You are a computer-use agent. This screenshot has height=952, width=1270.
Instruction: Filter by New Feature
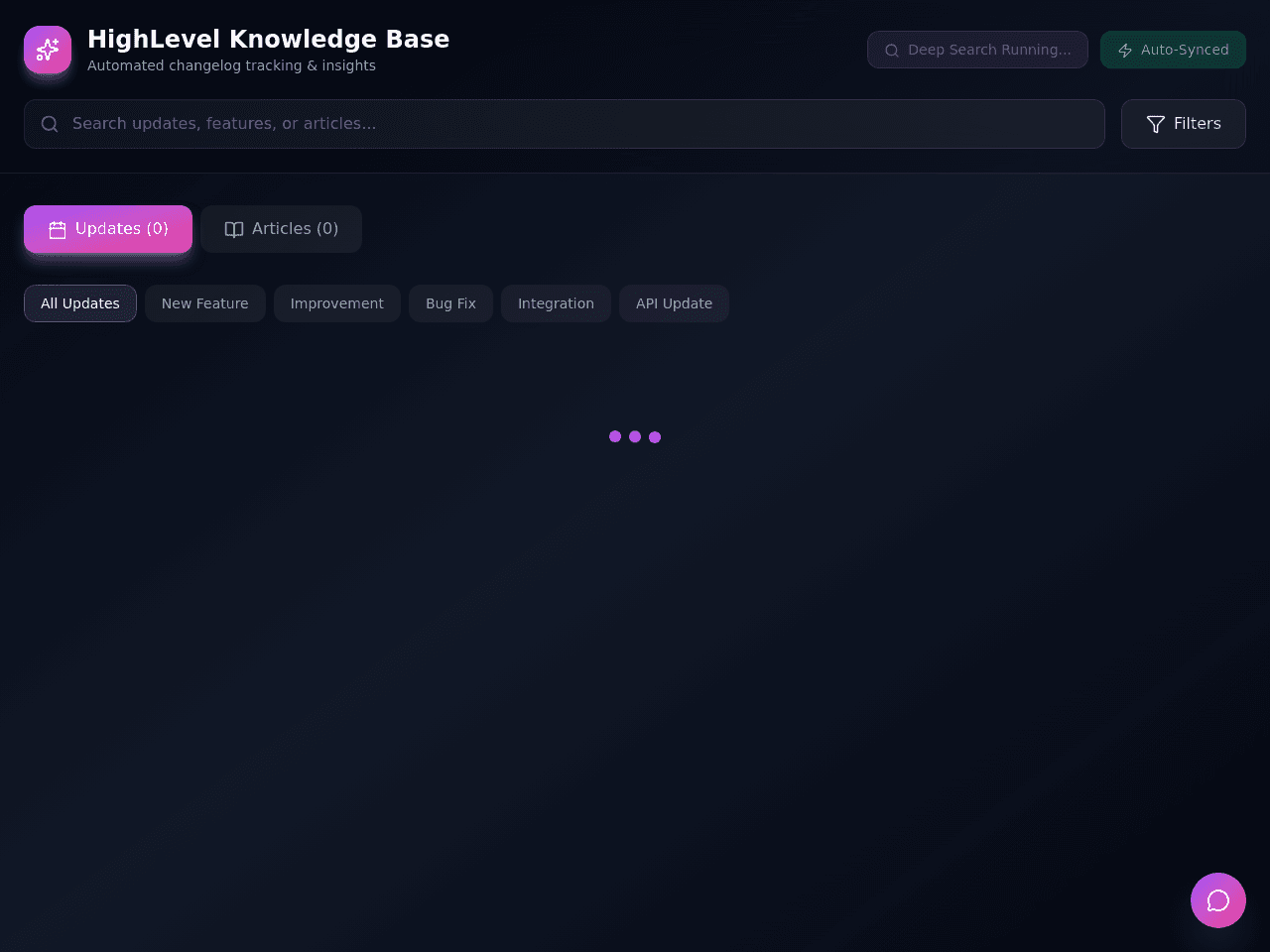coord(205,303)
